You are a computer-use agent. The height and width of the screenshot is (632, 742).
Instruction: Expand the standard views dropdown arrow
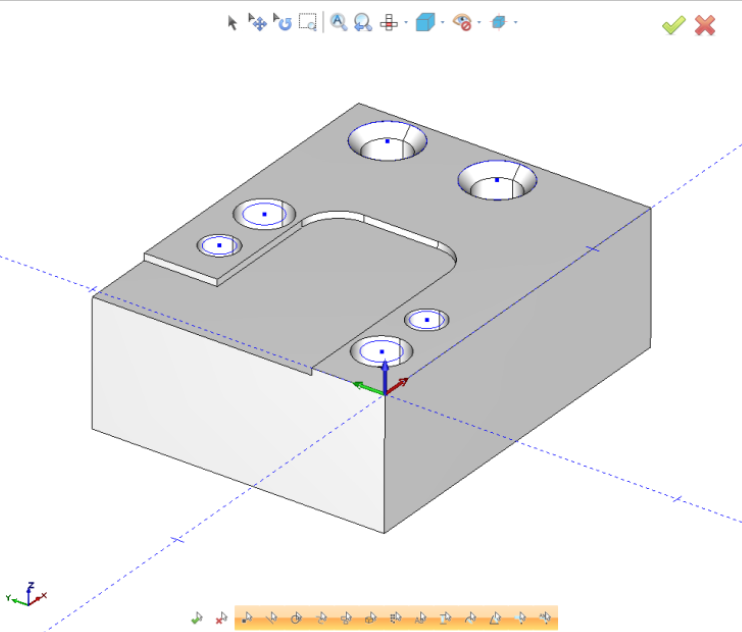tap(406, 22)
